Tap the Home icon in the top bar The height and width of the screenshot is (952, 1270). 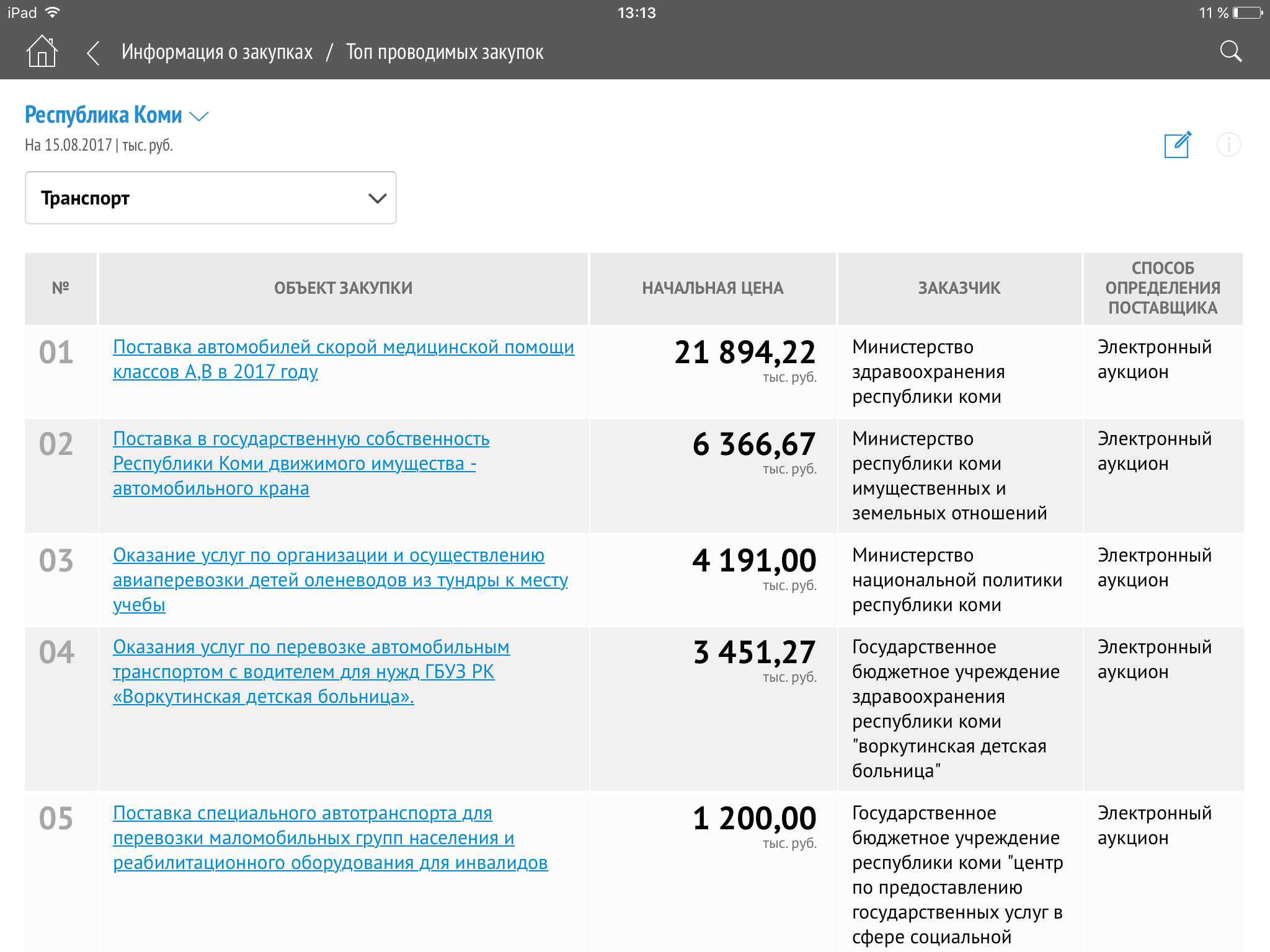coord(42,51)
